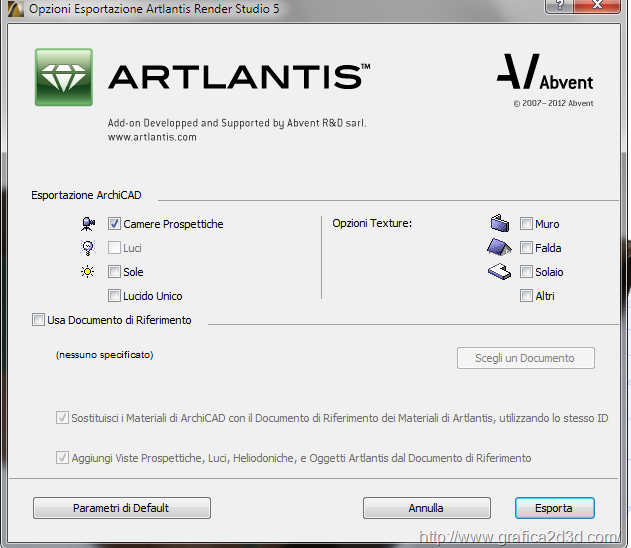This screenshot has height=548, width=631.
Task: Uncheck the Camere Prospettiche checkbox
Action: point(115,224)
